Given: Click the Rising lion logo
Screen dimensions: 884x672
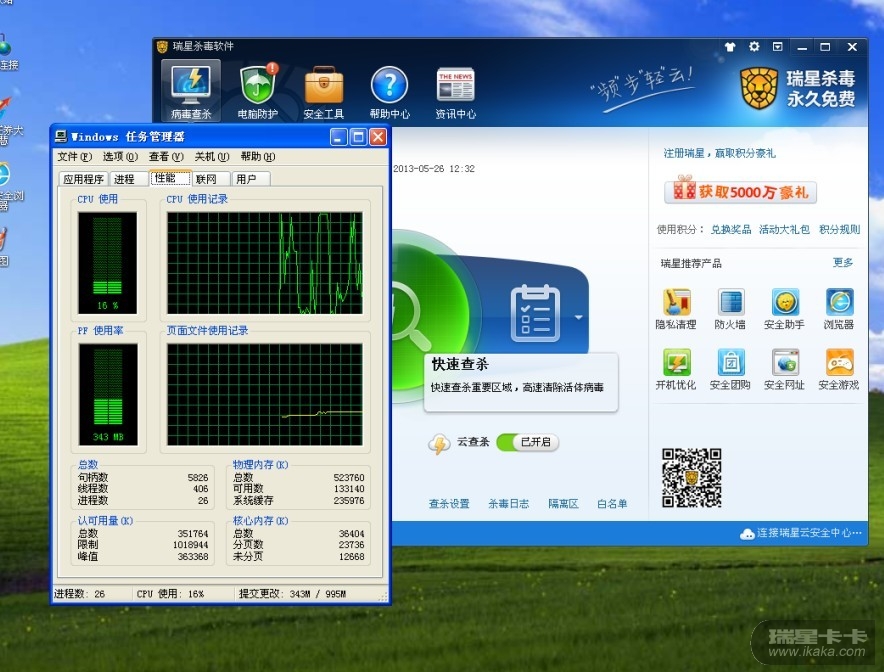Looking at the screenshot, I should [x=759, y=88].
